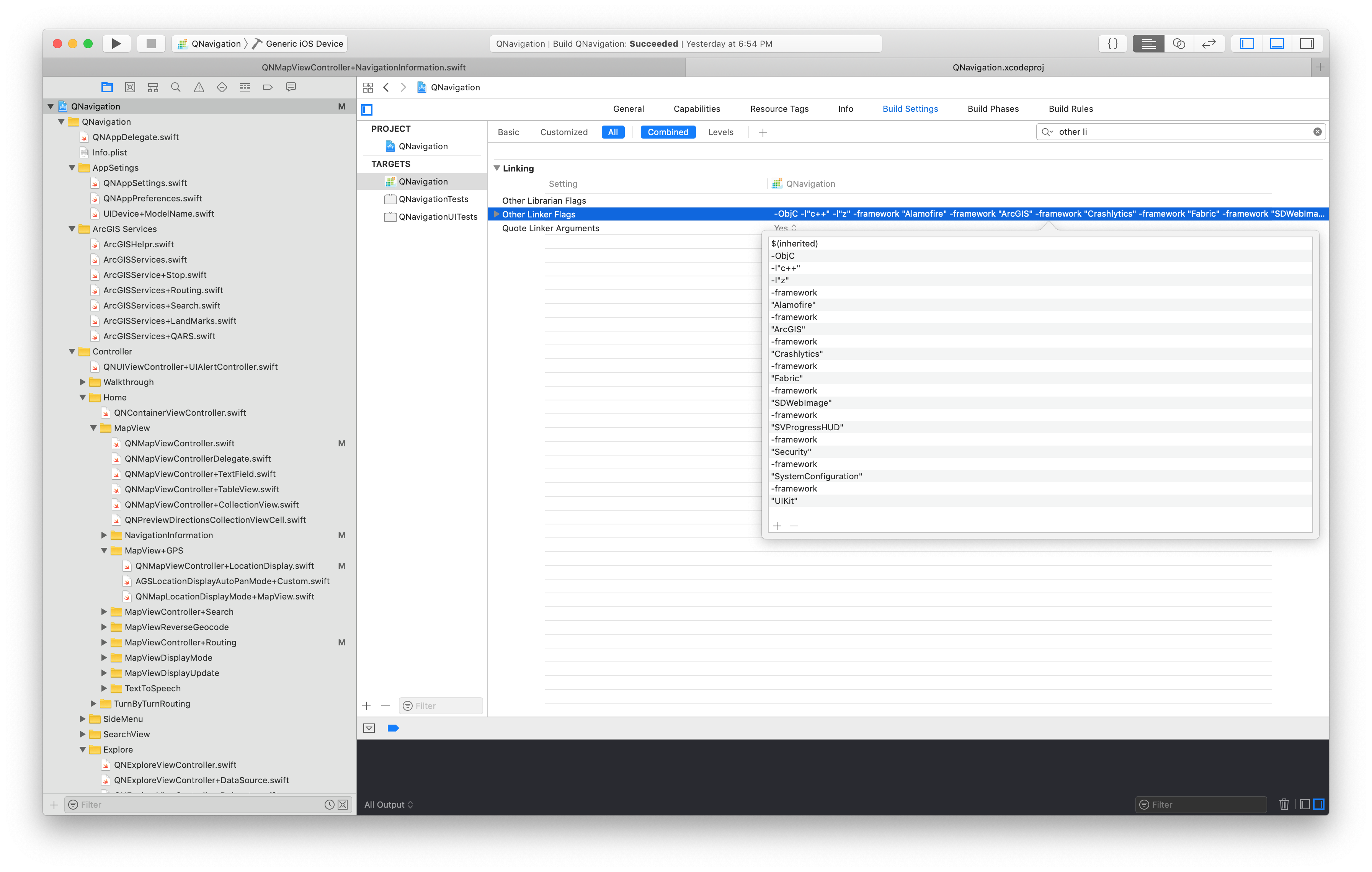
Task: Open the All Output dropdown
Action: tap(389, 804)
